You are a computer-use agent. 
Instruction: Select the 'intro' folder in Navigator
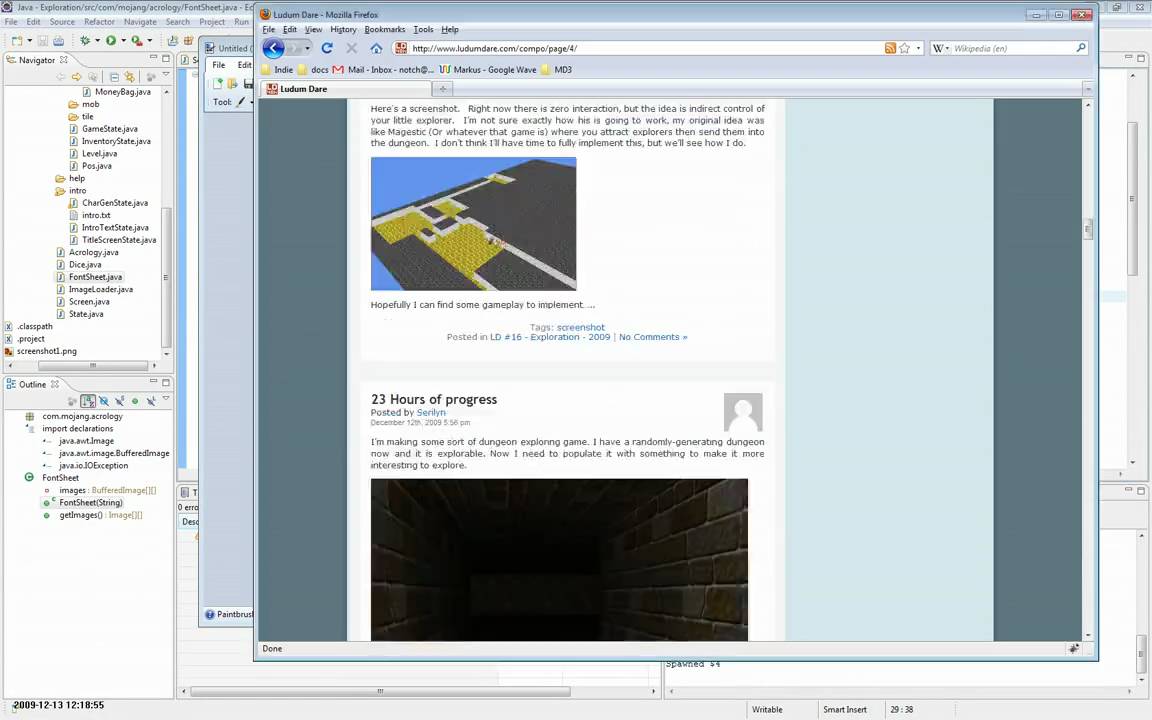(x=77, y=190)
